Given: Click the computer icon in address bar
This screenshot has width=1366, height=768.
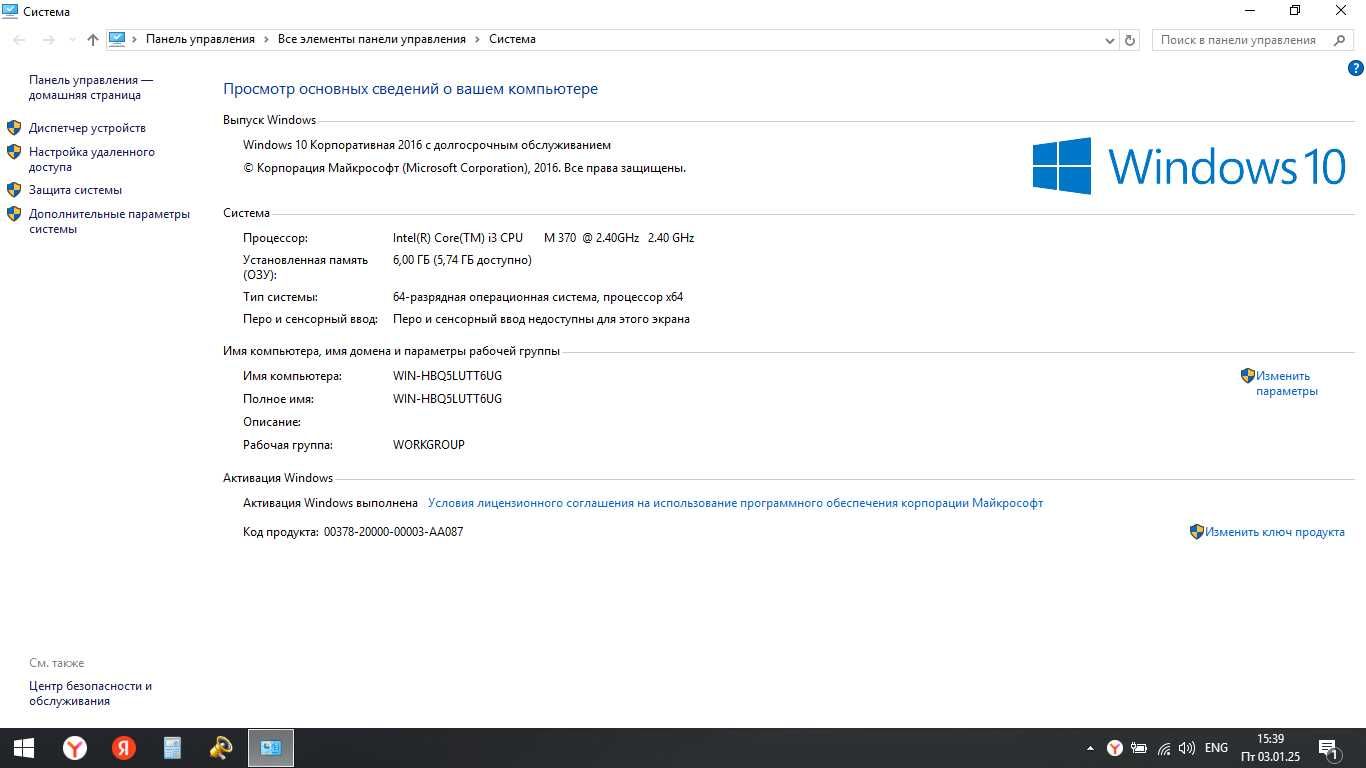Looking at the screenshot, I should [x=117, y=39].
